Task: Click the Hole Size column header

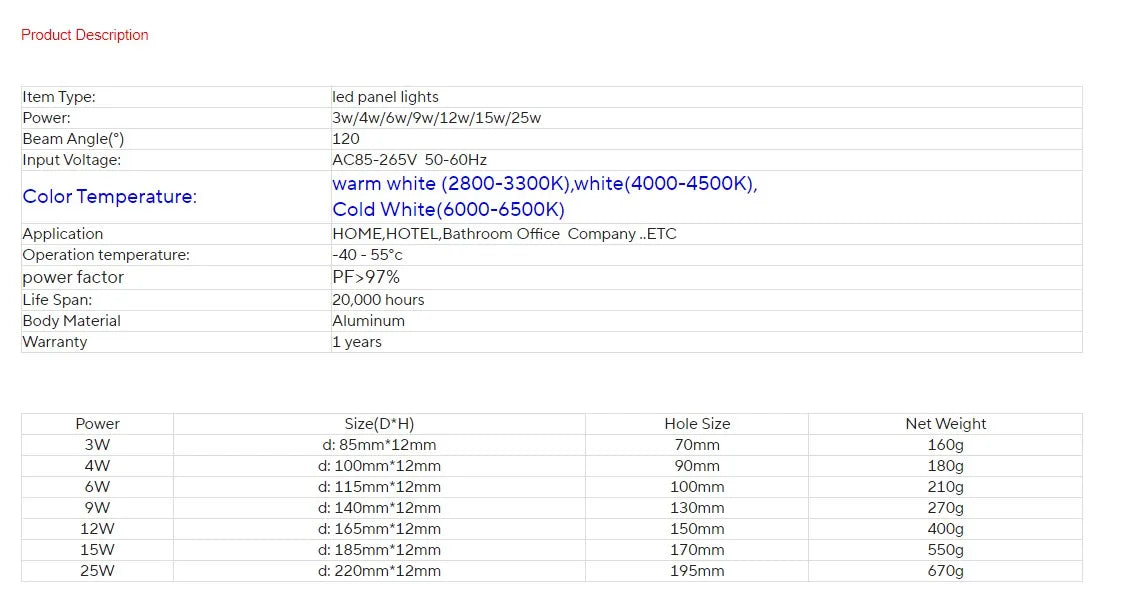Action: click(697, 423)
